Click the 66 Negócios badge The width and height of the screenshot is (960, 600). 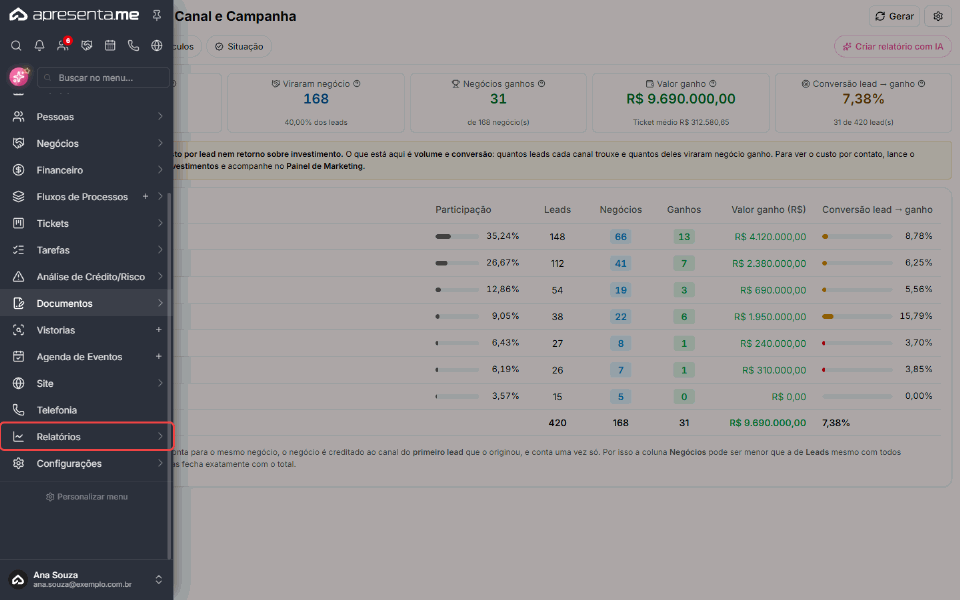click(620, 237)
